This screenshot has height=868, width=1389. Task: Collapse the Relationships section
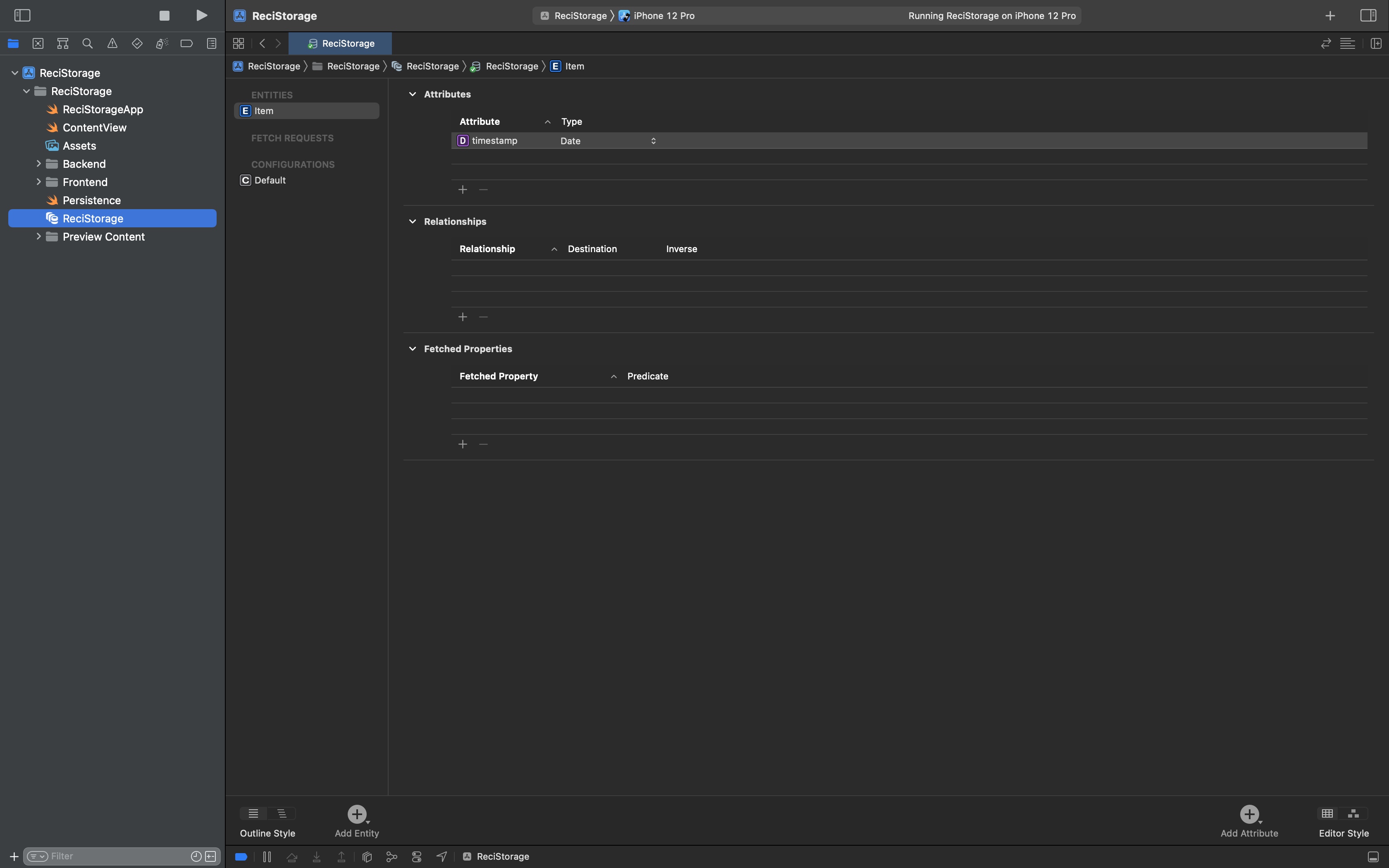pos(412,222)
